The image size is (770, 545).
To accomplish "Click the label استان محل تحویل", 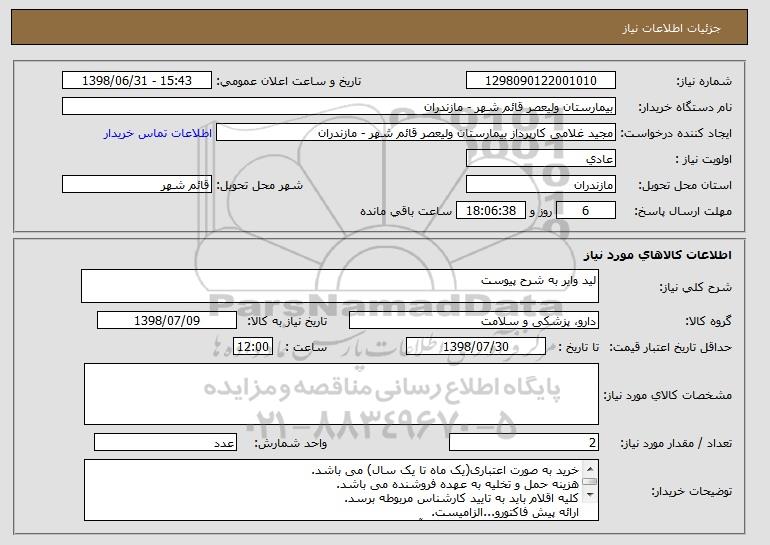I will pyautogui.click(x=685, y=185).
